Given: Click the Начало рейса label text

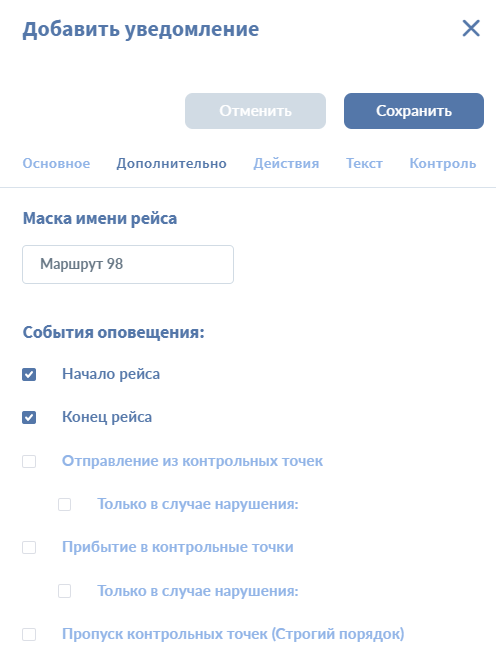Looking at the screenshot, I should point(111,374).
